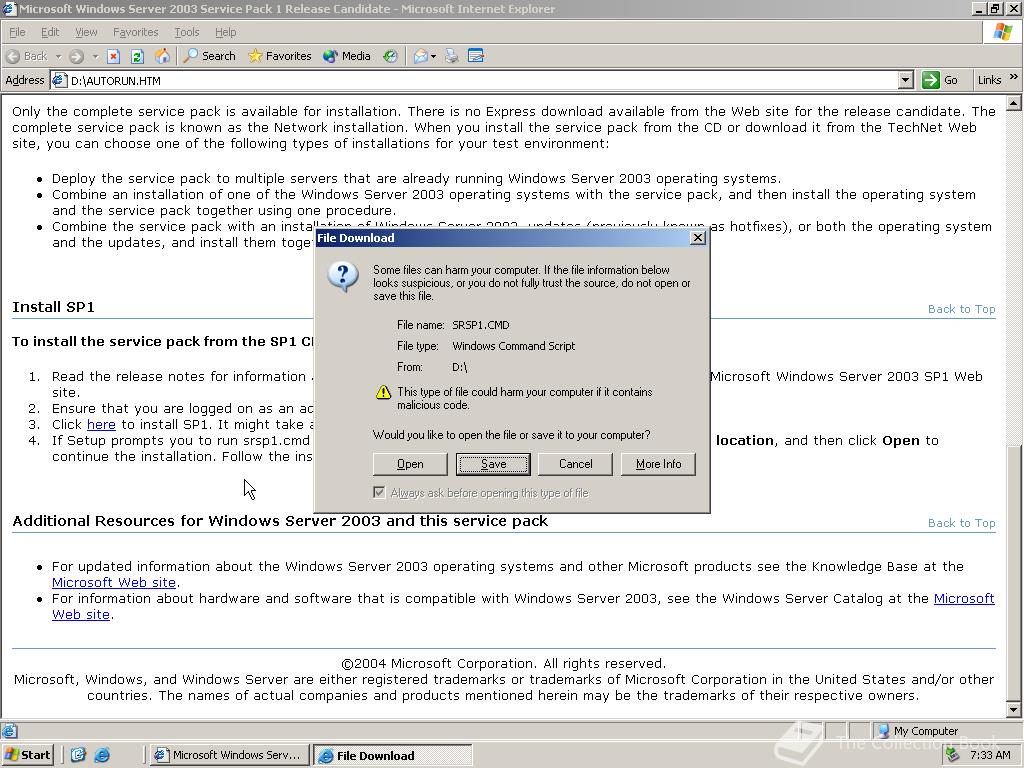Click the warning triangle icon in dialog

pyautogui.click(x=383, y=392)
